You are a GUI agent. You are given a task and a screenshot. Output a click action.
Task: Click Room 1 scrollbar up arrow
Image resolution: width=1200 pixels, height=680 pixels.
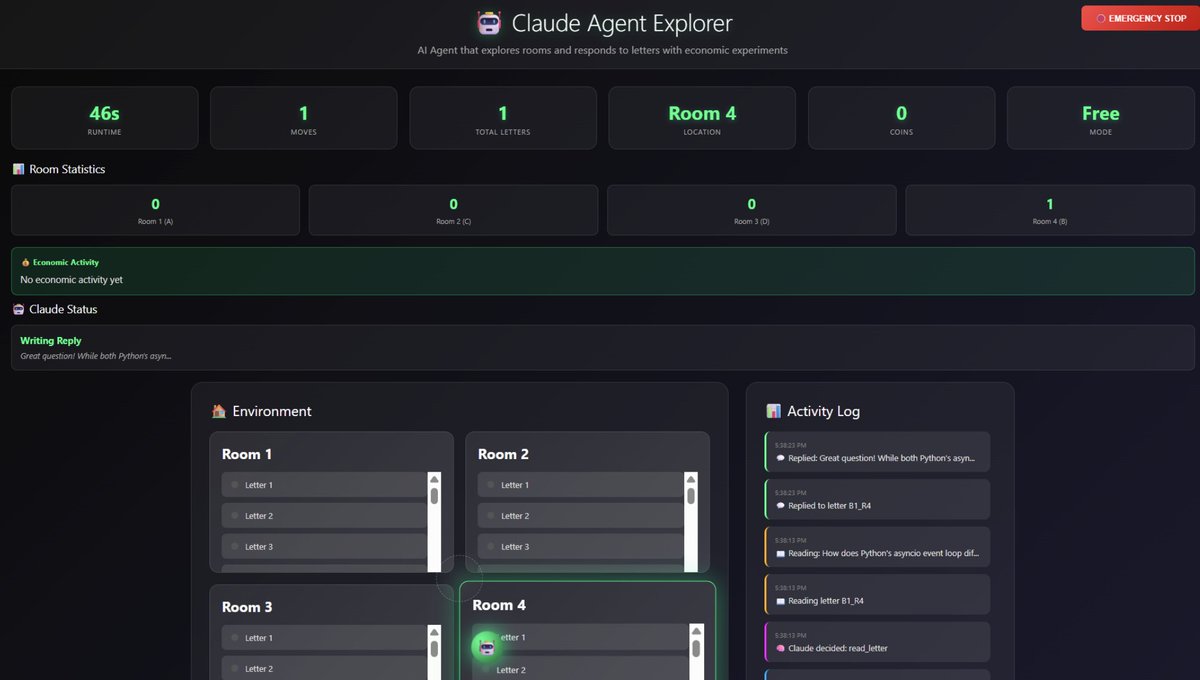(434, 479)
